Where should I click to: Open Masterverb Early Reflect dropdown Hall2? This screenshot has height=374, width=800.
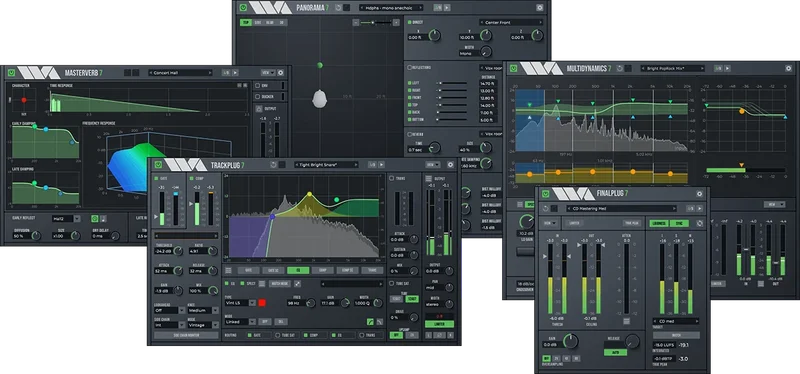[x=66, y=218]
